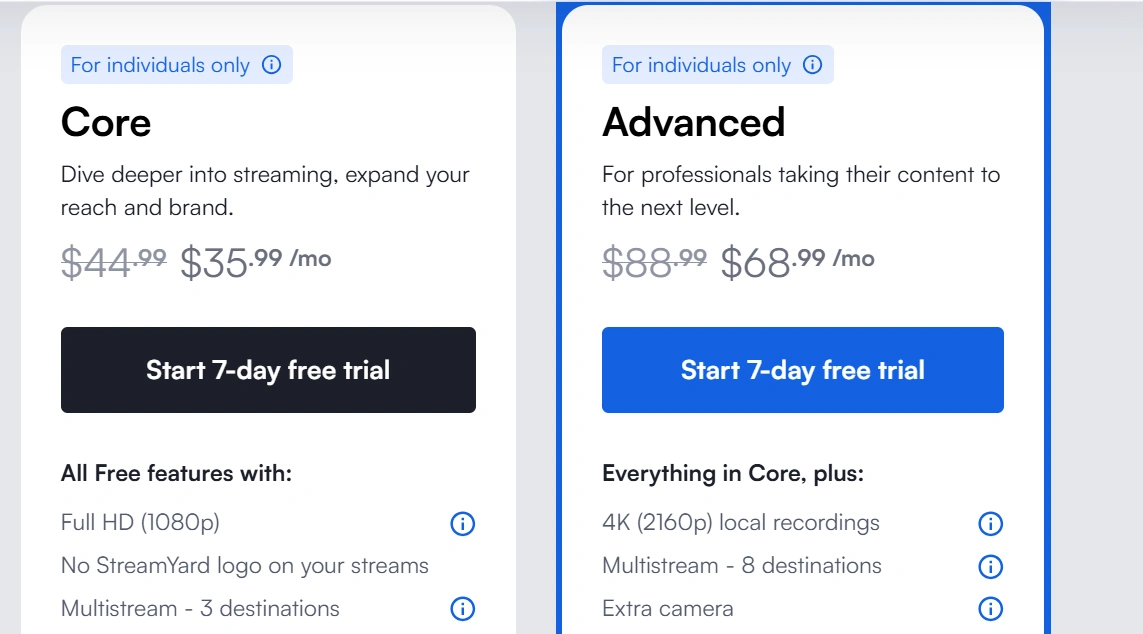The height and width of the screenshot is (634, 1143).
Task: Show info for Multistream - 8 destinations
Action: point(989,566)
